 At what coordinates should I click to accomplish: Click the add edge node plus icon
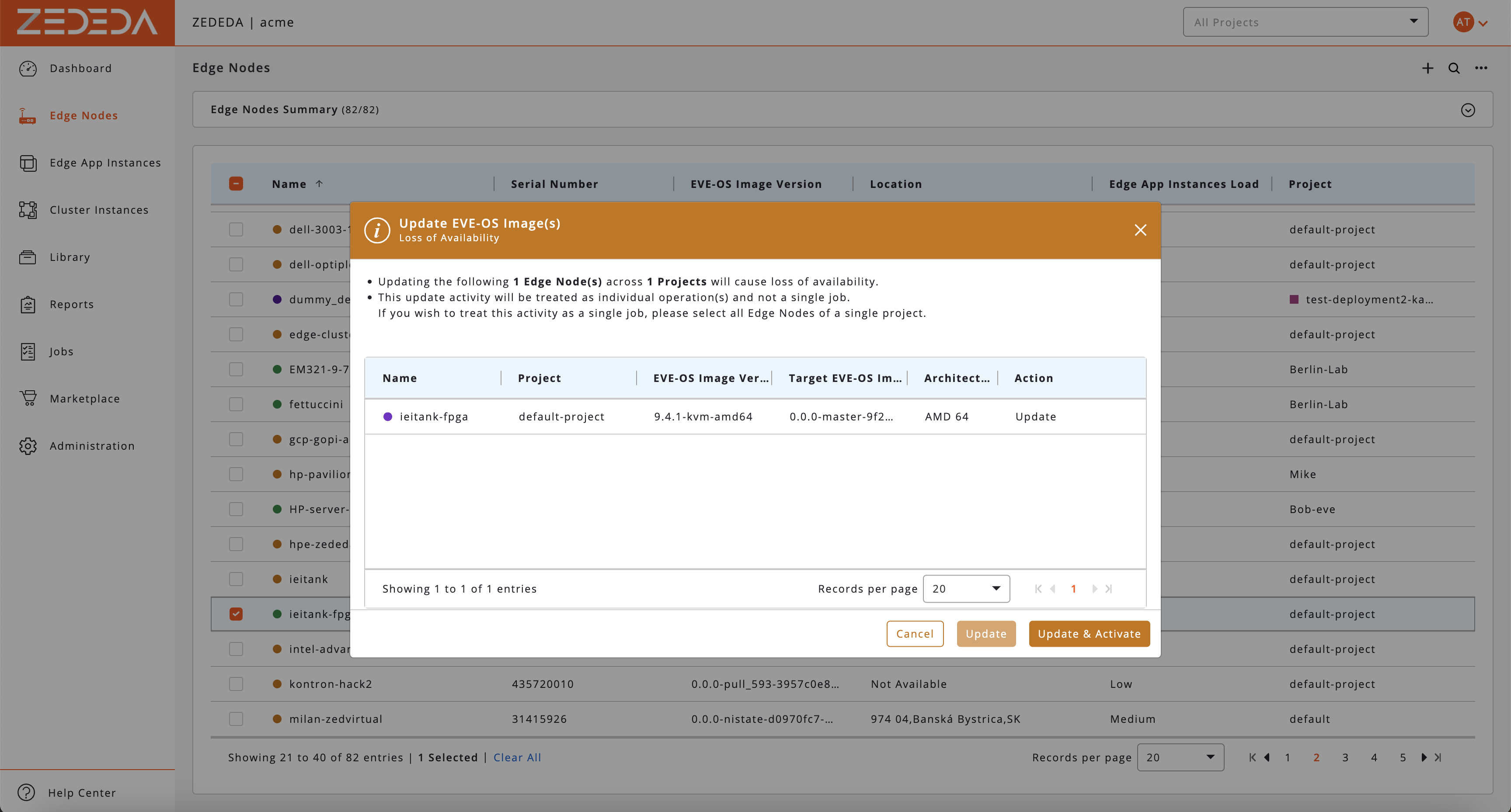(x=1427, y=69)
